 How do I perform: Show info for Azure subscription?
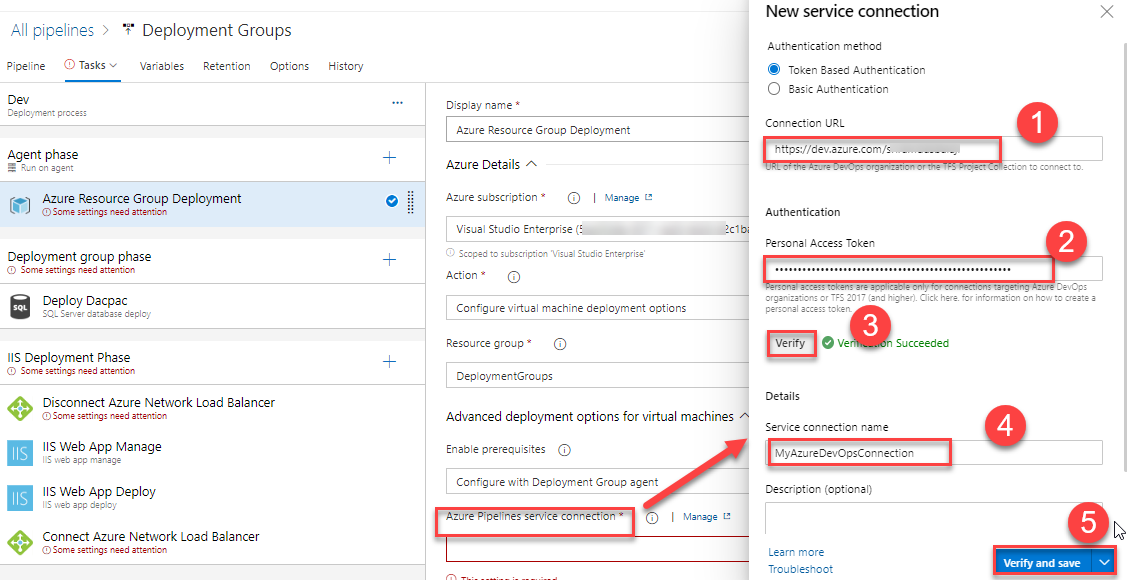574,198
